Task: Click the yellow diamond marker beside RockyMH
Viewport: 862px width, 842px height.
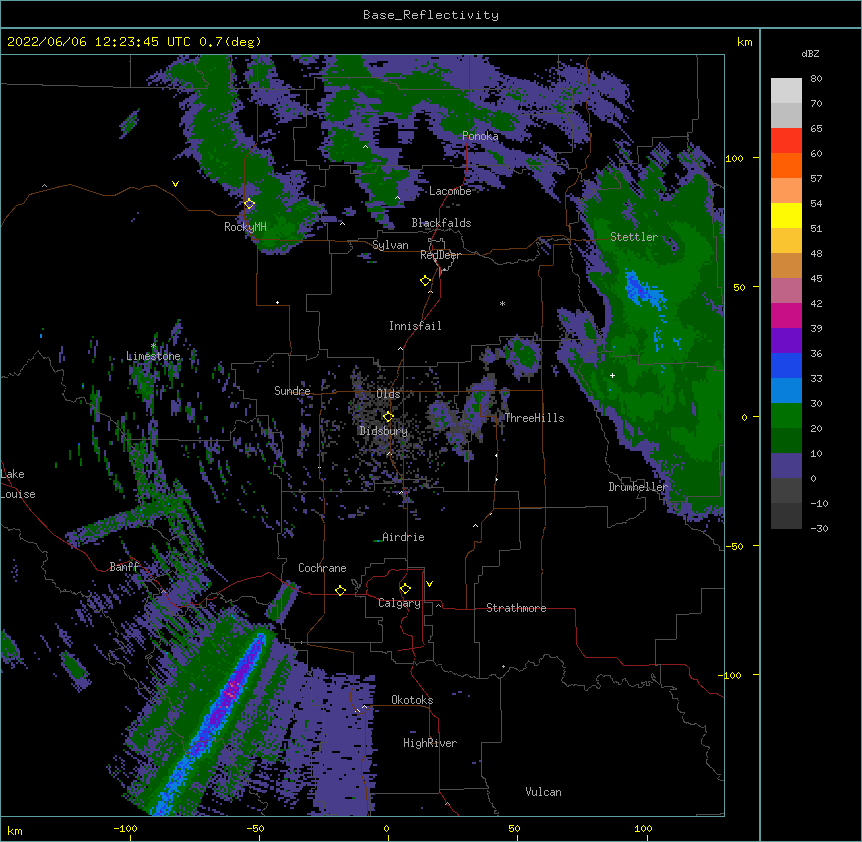Action: (249, 204)
